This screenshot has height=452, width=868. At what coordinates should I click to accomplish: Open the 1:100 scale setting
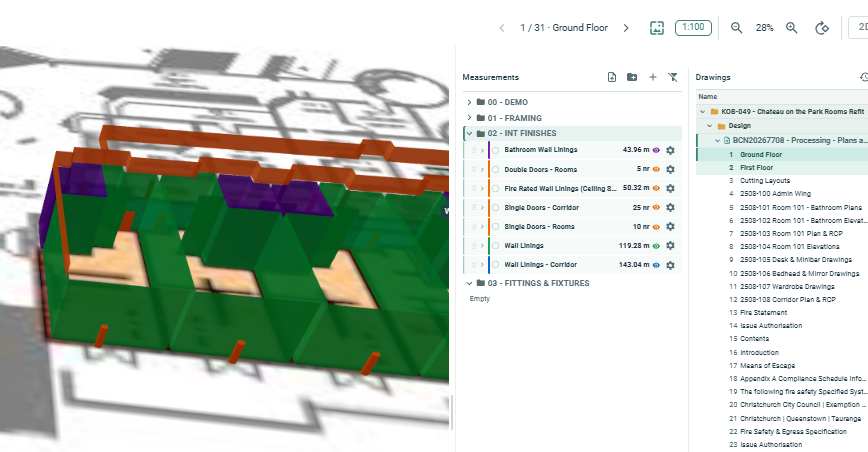[693, 27]
